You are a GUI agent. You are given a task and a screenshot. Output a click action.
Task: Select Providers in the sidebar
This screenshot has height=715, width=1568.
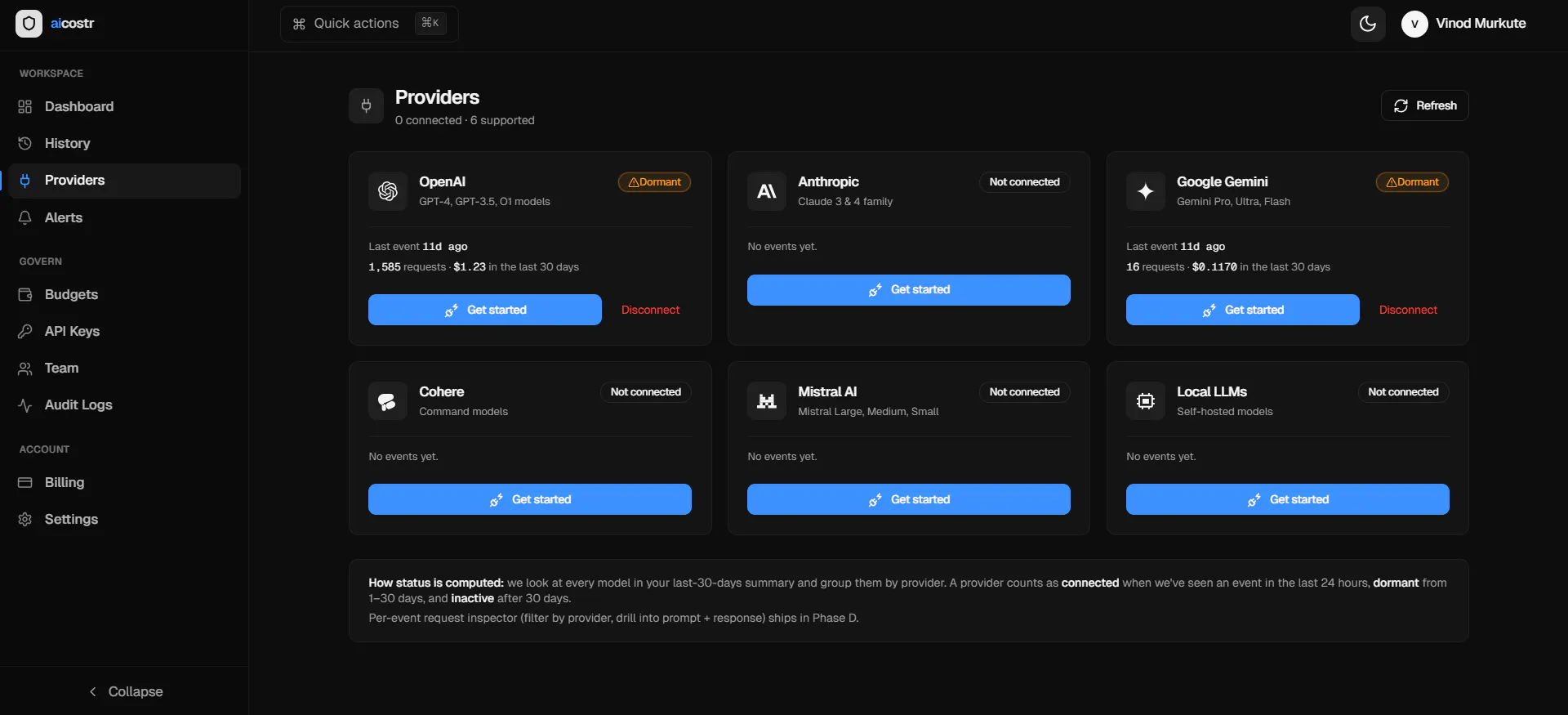125,181
